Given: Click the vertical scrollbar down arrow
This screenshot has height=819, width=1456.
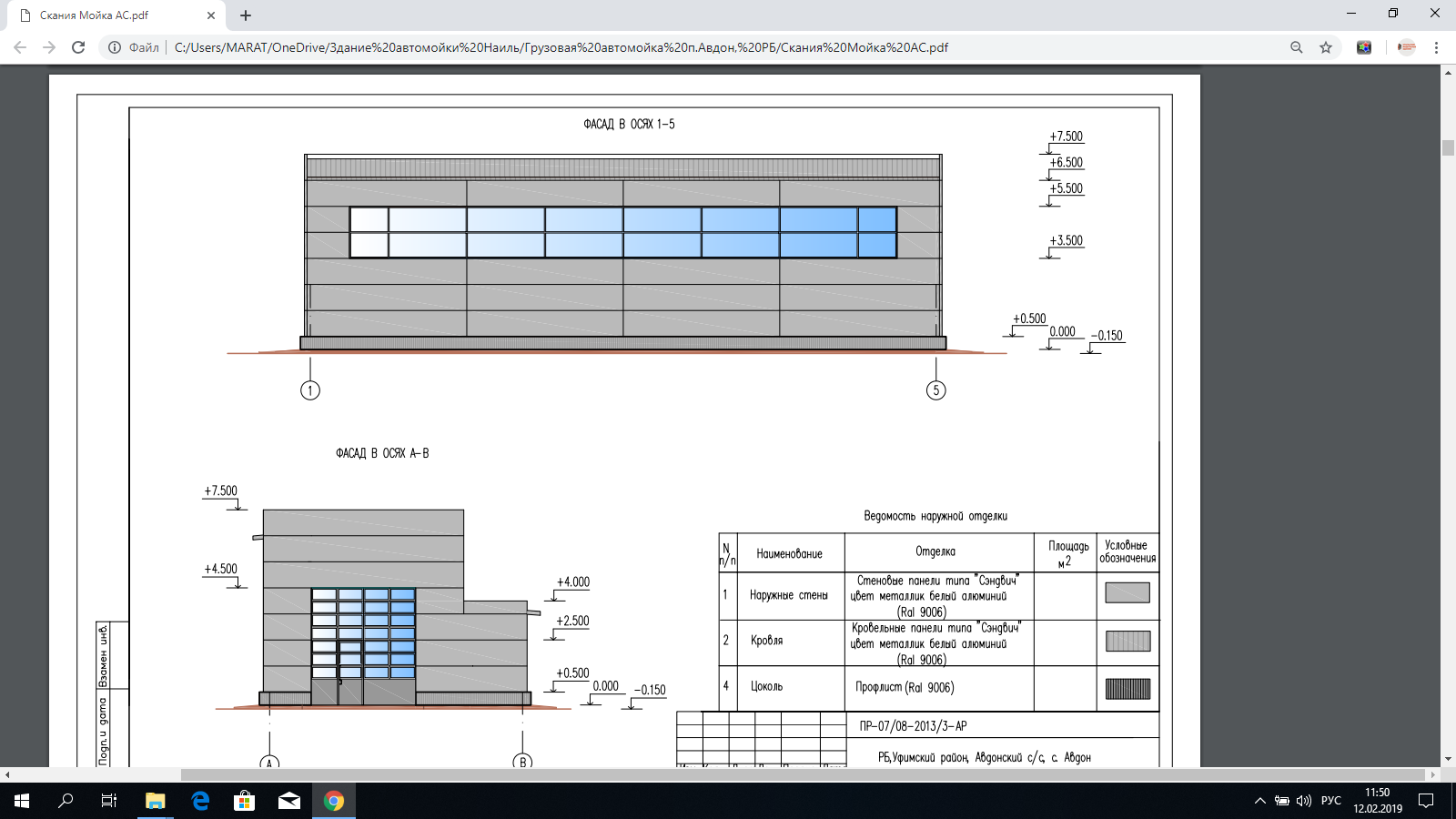Looking at the screenshot, I should (x=1448, y=759).
